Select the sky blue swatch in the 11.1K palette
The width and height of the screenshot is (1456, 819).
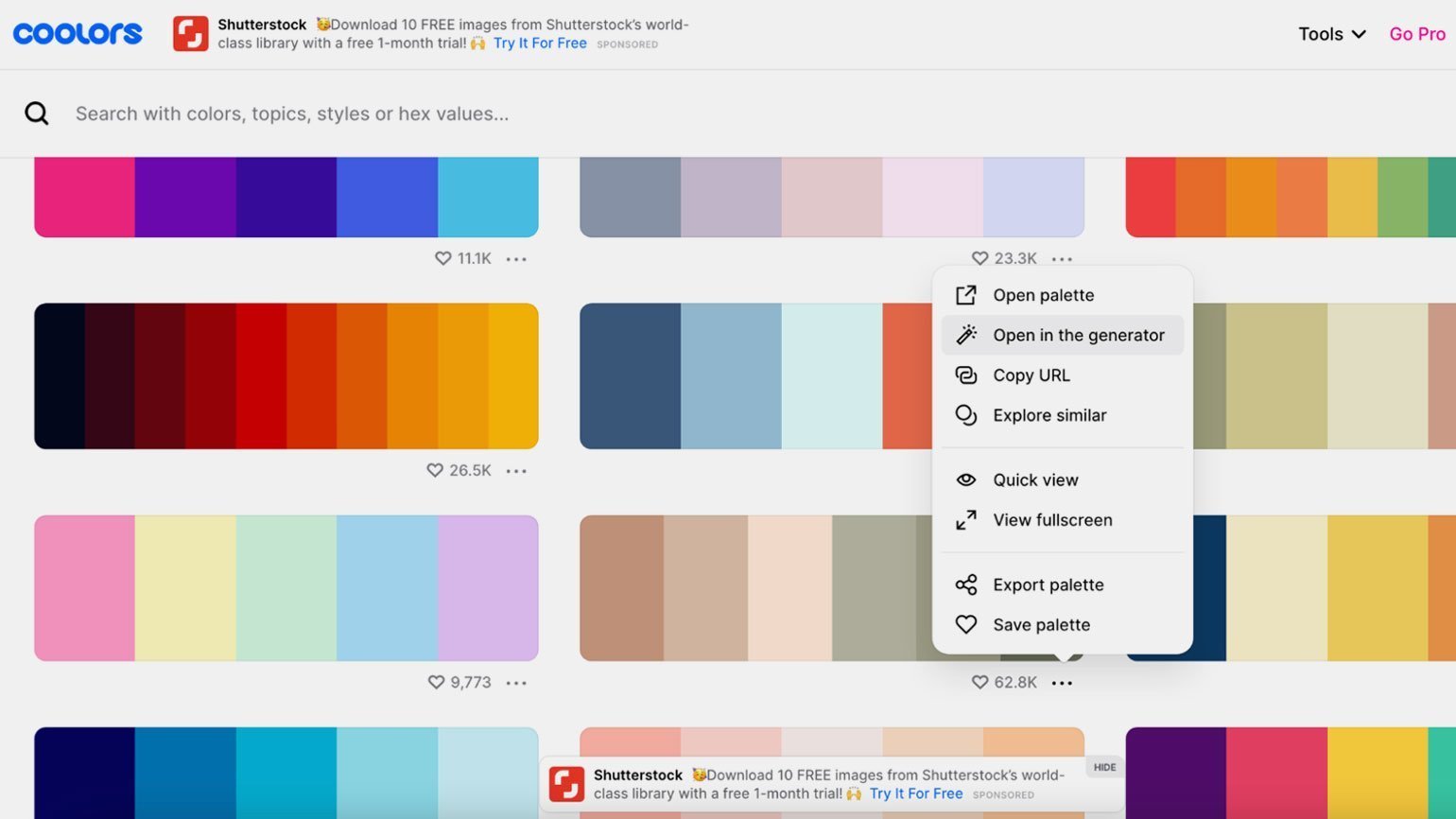click(488, 197)
